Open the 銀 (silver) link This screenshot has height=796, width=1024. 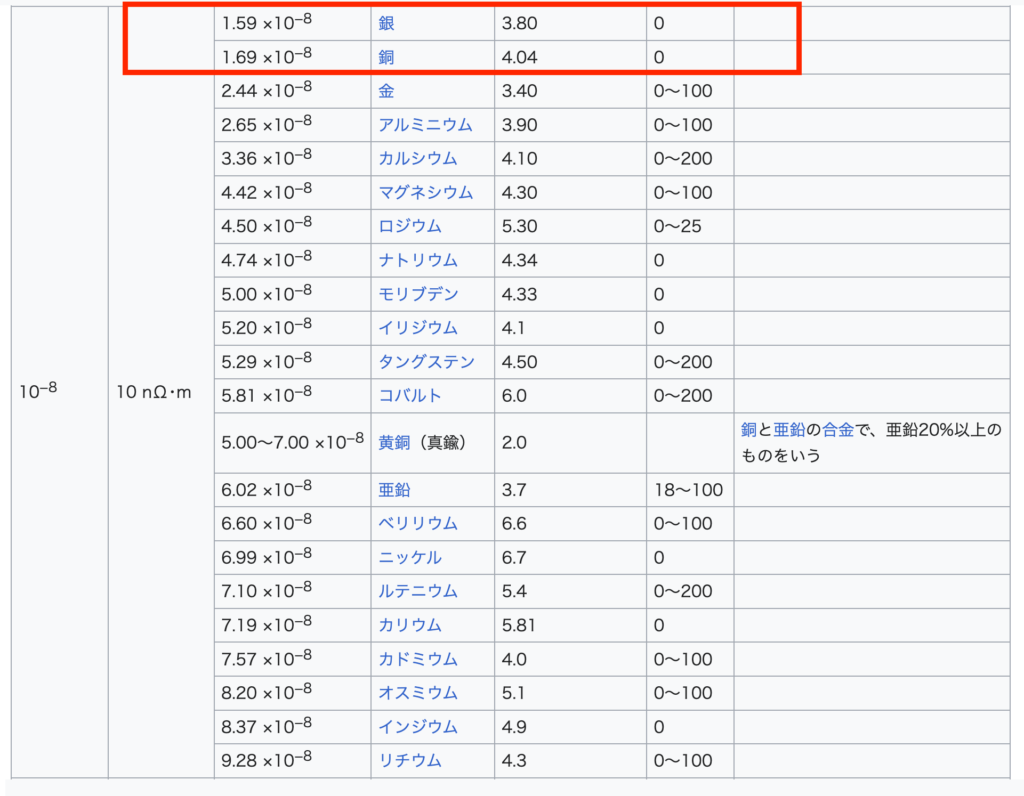click(386, 23)
